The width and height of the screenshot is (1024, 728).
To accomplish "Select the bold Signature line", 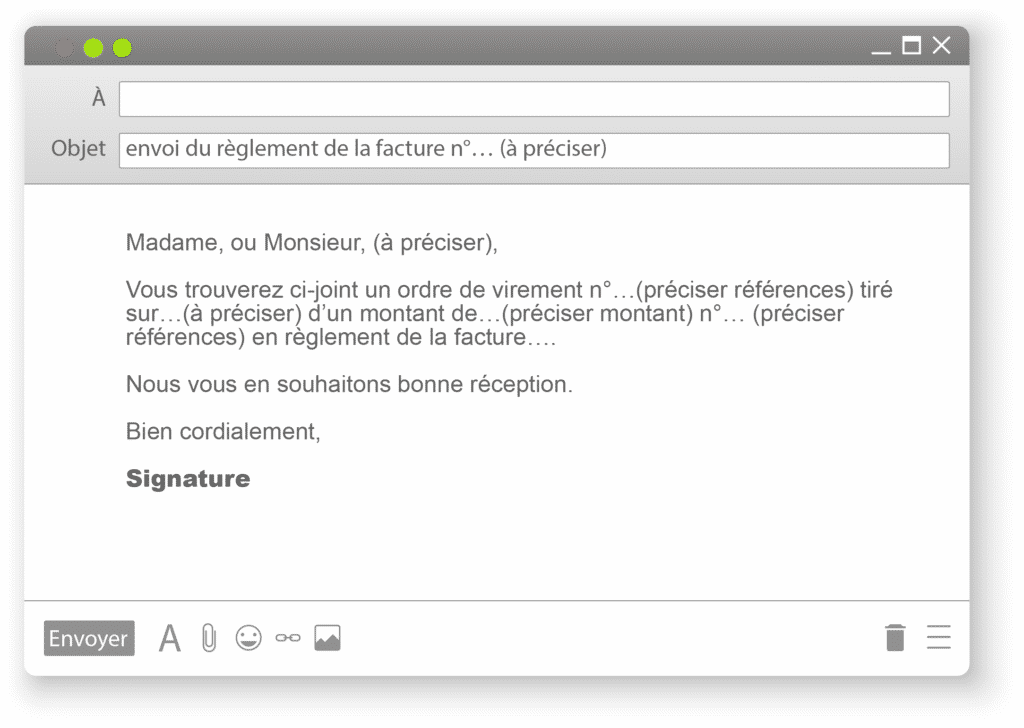I will [x=187, y=478].
